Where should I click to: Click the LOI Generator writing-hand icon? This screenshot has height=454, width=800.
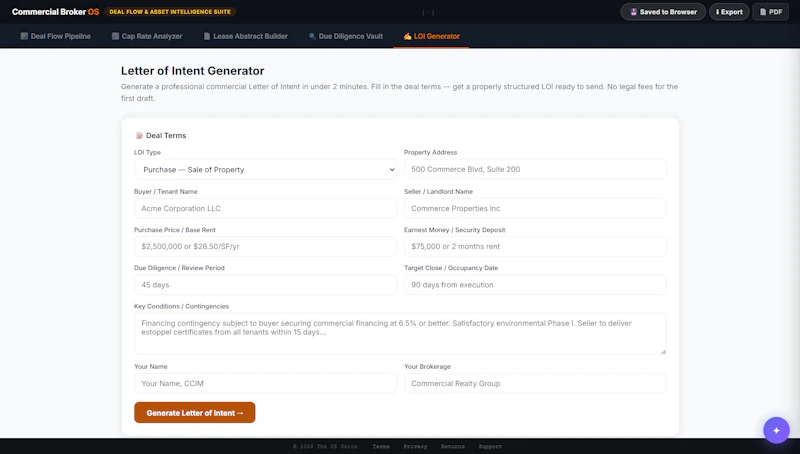(407, 36)
